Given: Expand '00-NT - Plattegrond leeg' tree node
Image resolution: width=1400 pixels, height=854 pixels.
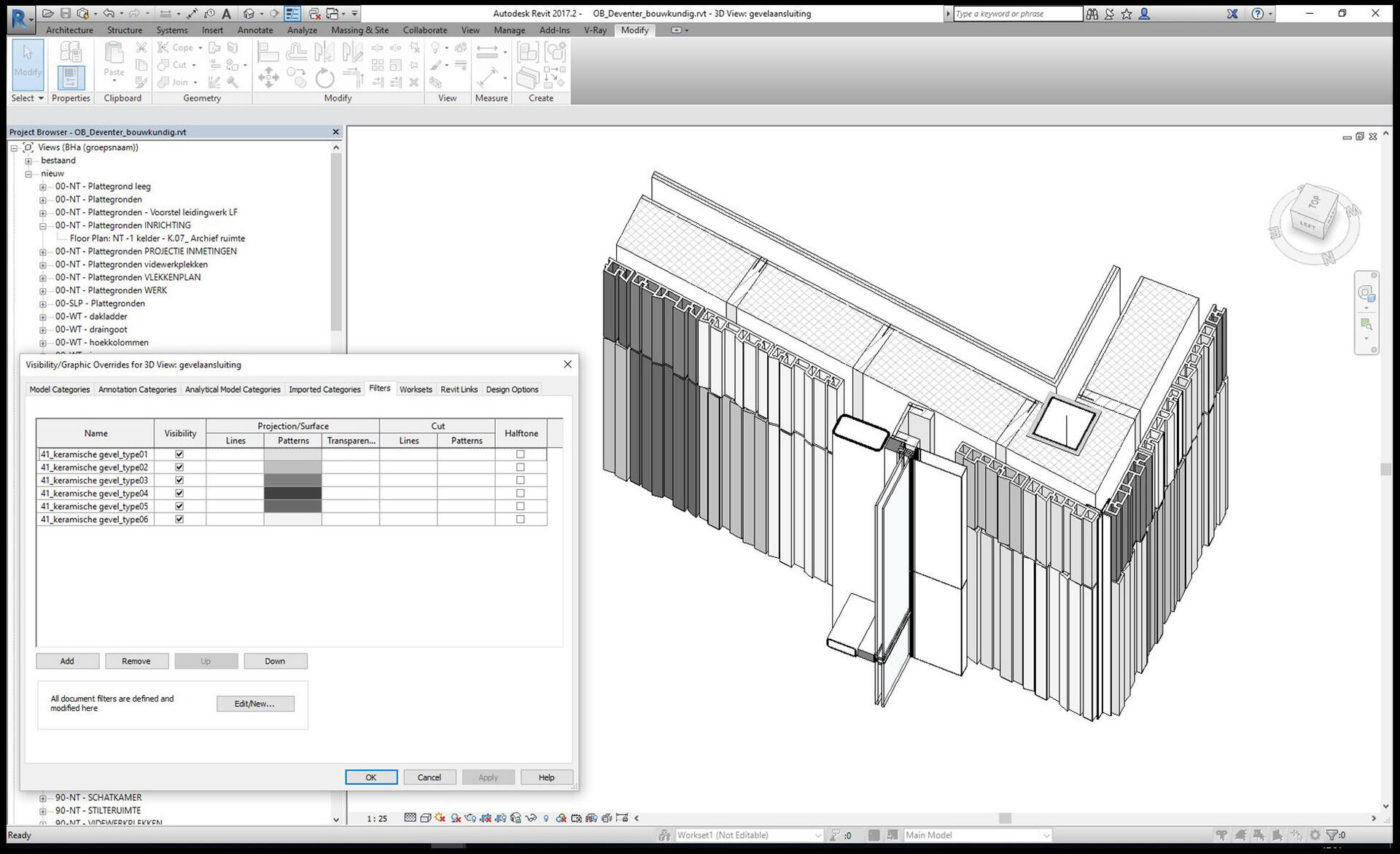Looking at the screenshot, I should click(x=42, y=187).
